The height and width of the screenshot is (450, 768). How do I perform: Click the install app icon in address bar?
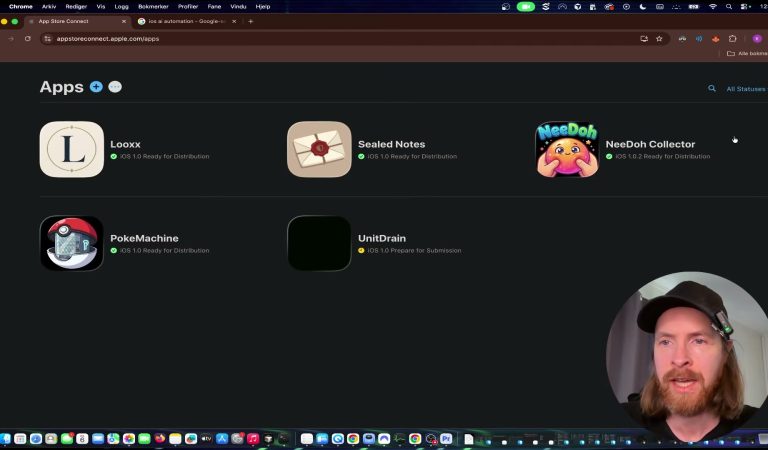(644, 39)
